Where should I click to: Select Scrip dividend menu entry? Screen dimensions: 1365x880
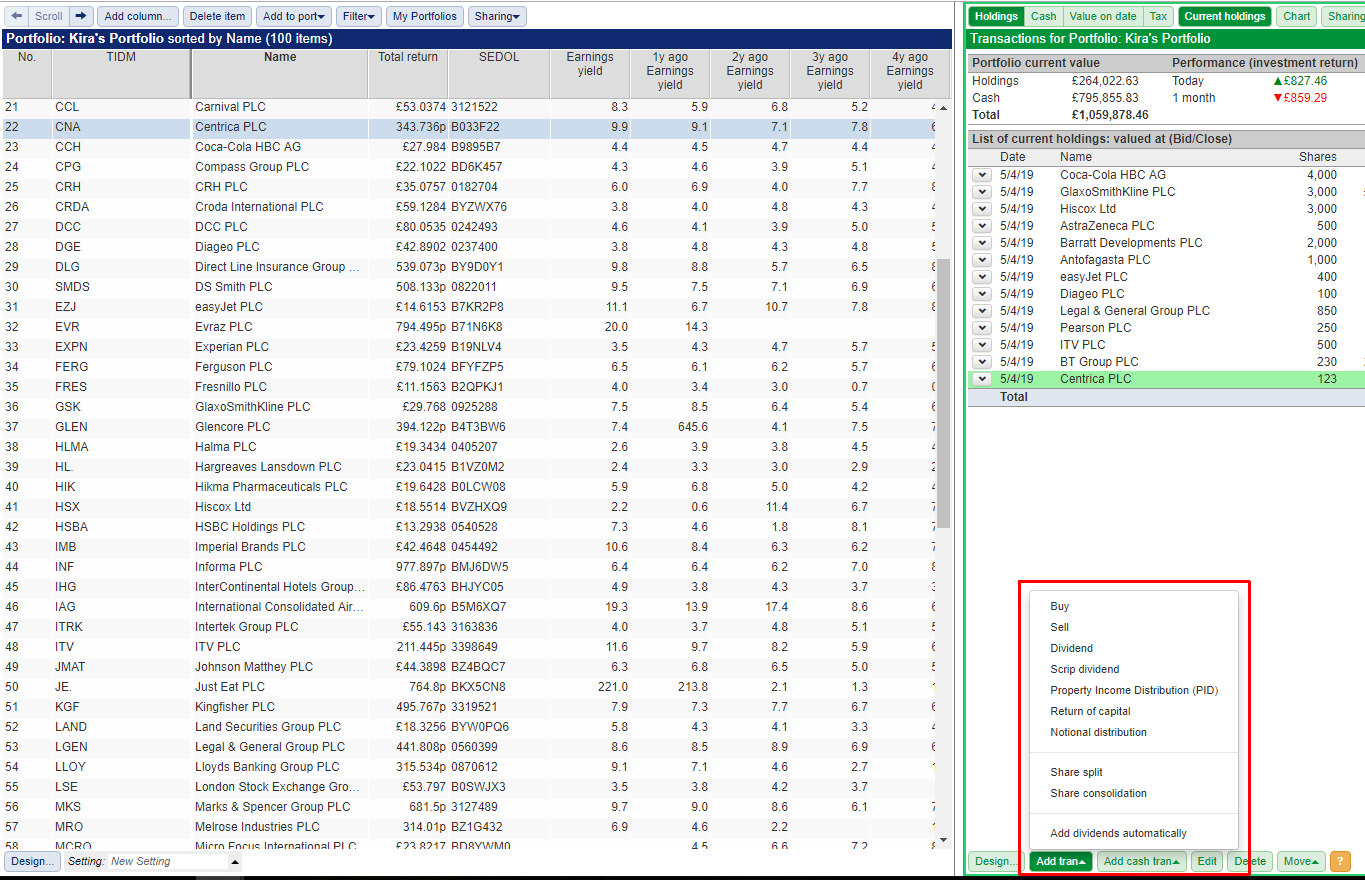tap(1084, 669)
